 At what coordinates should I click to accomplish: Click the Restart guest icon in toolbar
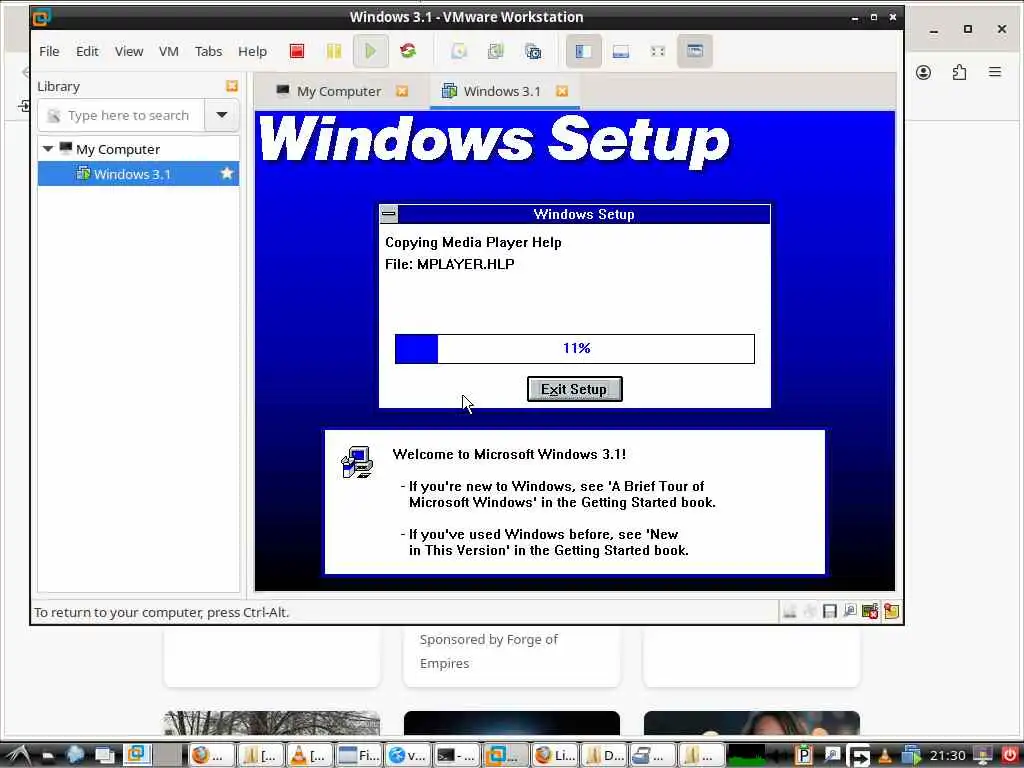[408, 51]
